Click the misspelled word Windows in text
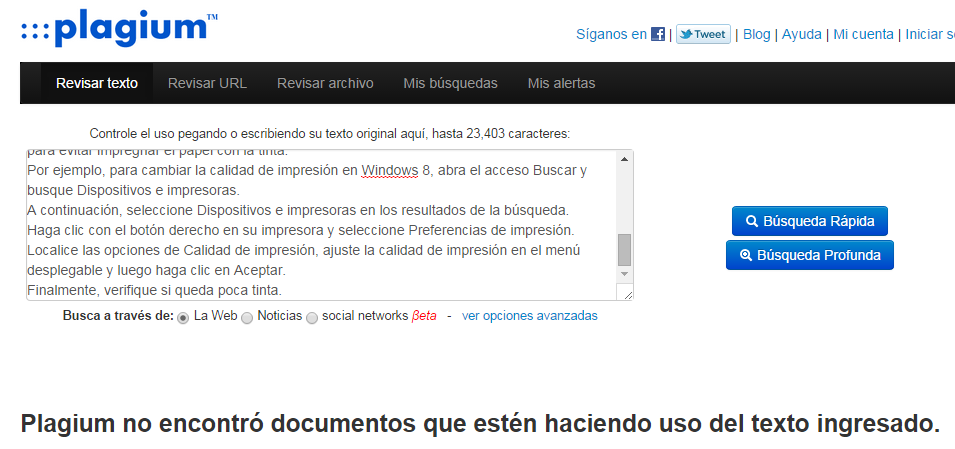Viewport: 955px width, 449px height. click(x=390, y=171)
